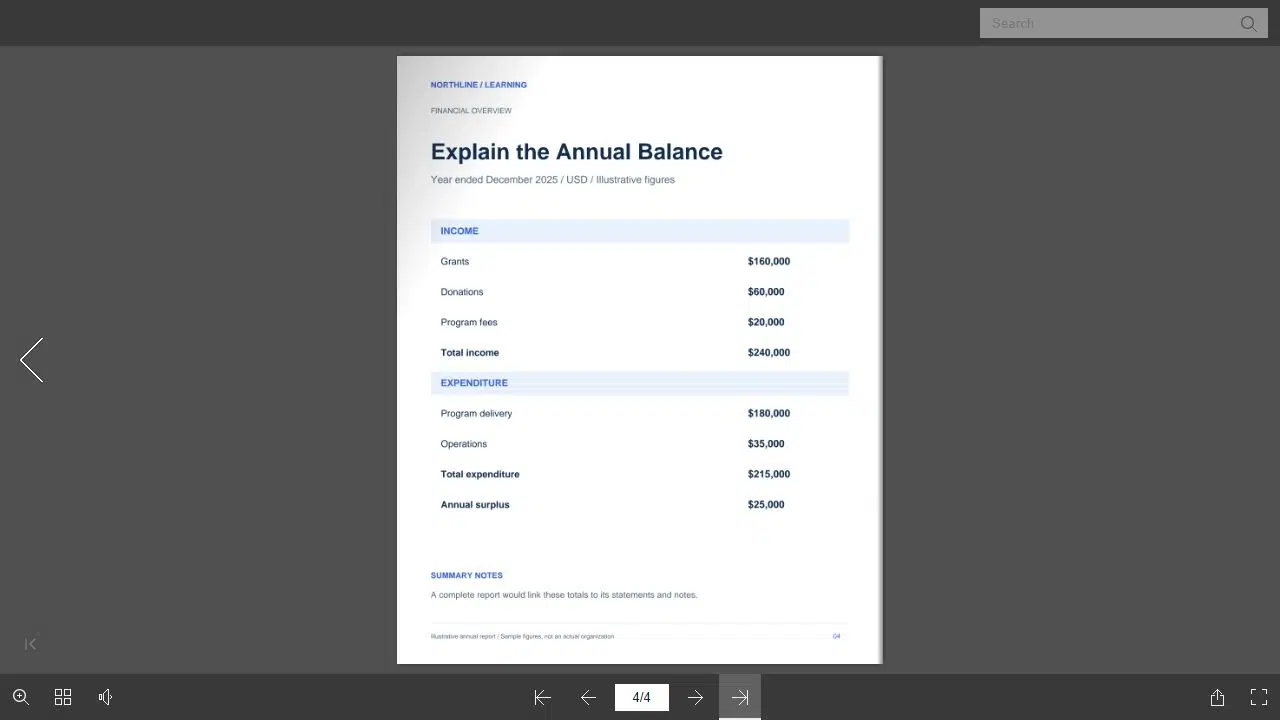Viewport: 1280px width, 720px height.
Task: Click the 'Operations' row label
Action: [x=463, y=444]
